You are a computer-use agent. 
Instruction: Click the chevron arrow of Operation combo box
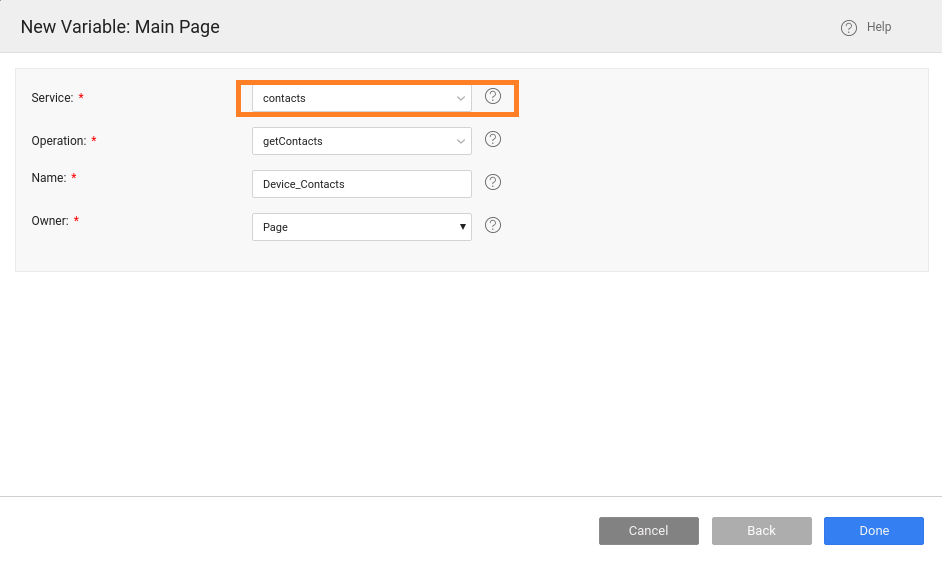point(461,141)
